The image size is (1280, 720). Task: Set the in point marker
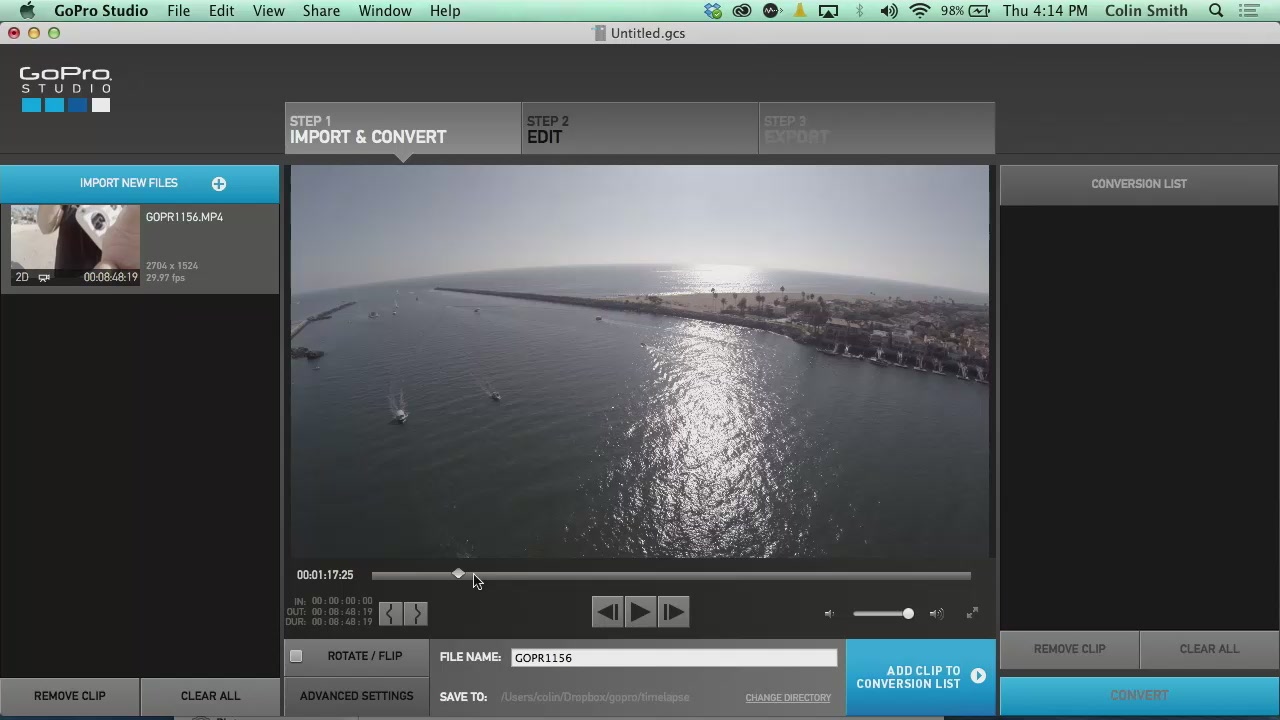(x=390, y=613)
